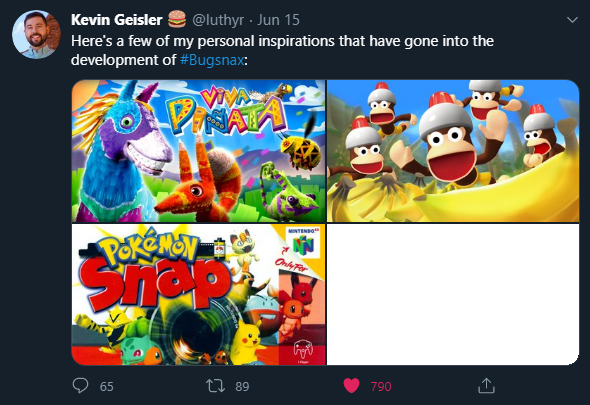Open the blank white fourth image
This screenshot has height=405, width=590.
453,294
